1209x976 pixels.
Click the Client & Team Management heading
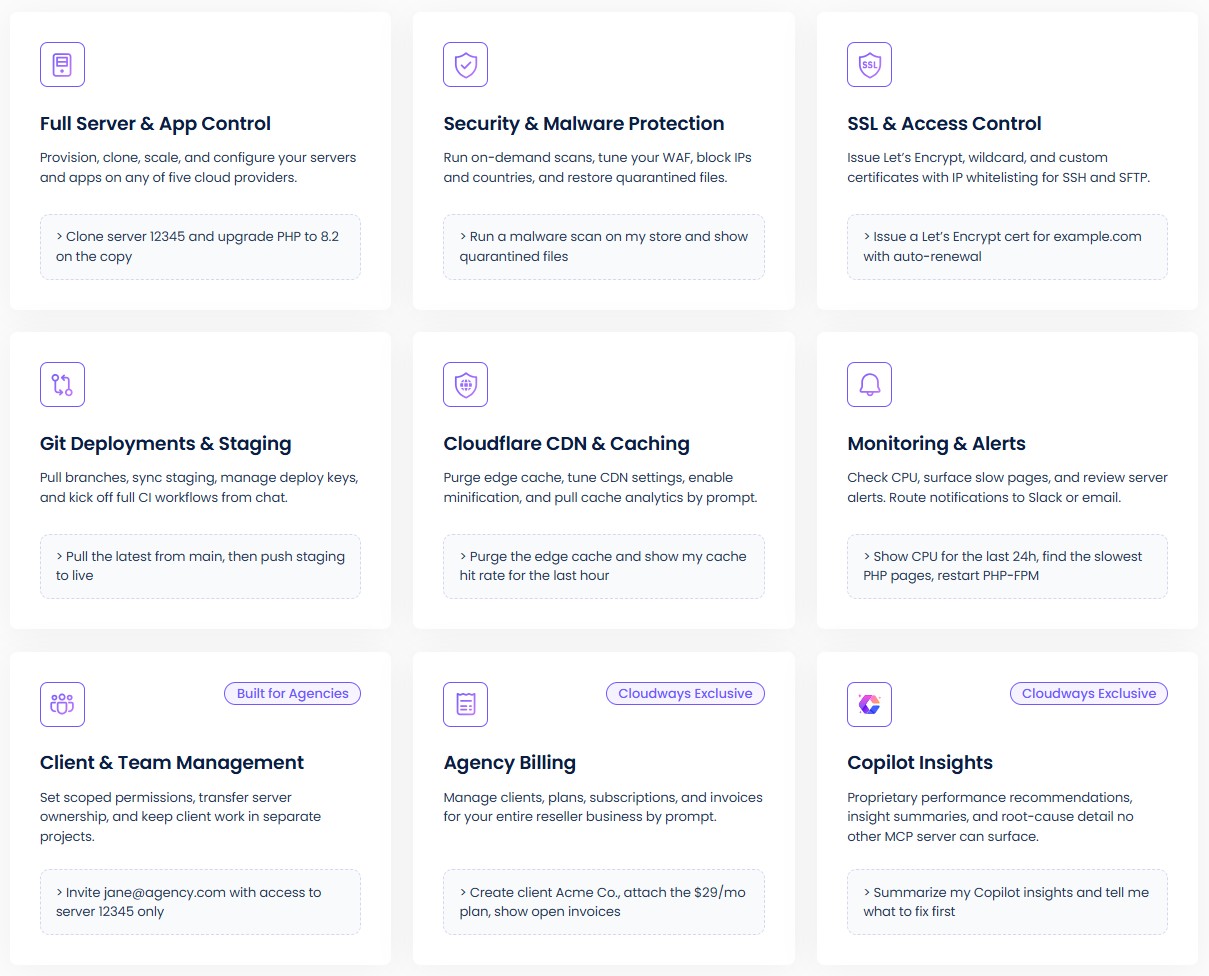click(172, 763)
